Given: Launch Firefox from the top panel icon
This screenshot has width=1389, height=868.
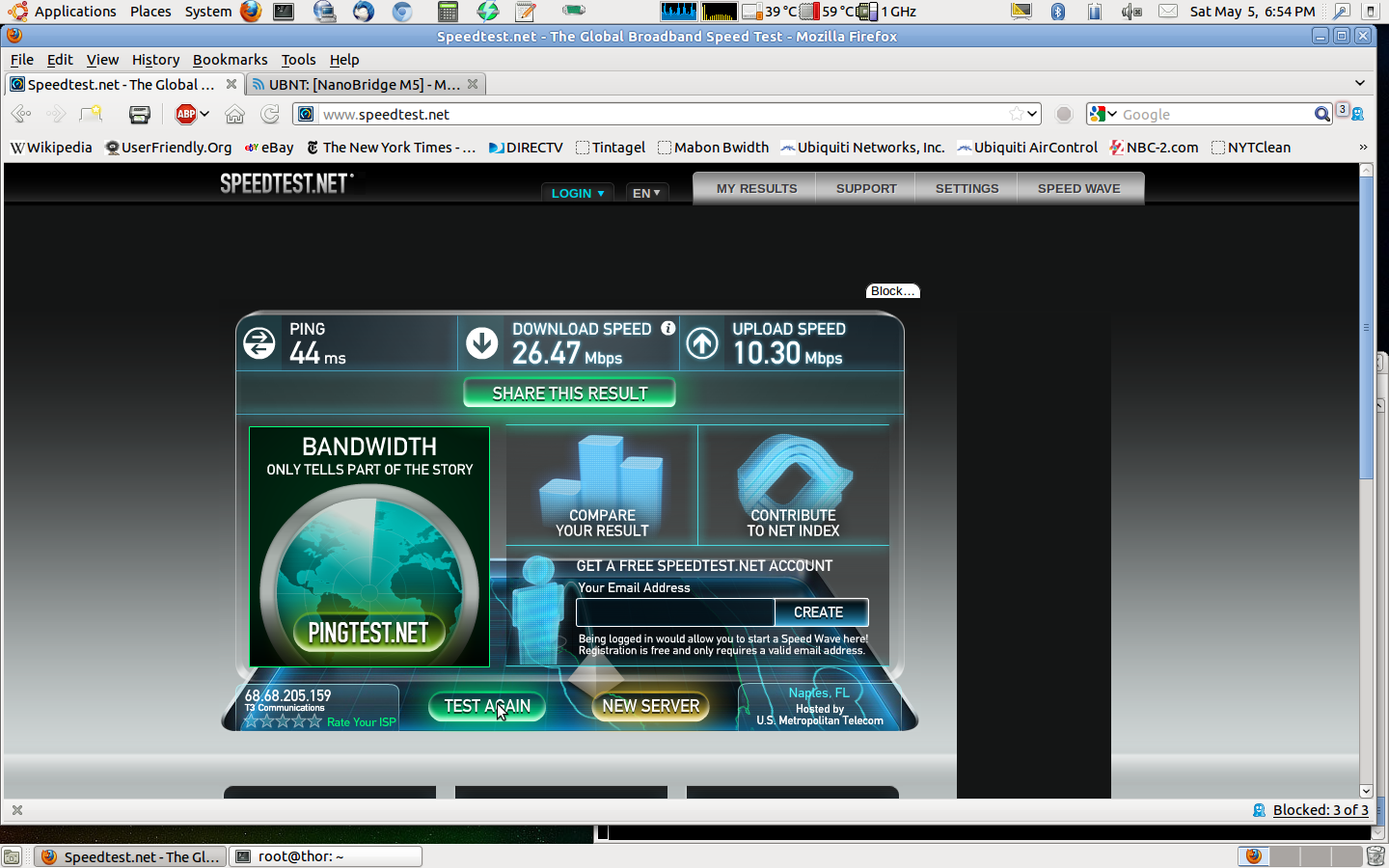Looking at the screenshot, I should (251, 12).
